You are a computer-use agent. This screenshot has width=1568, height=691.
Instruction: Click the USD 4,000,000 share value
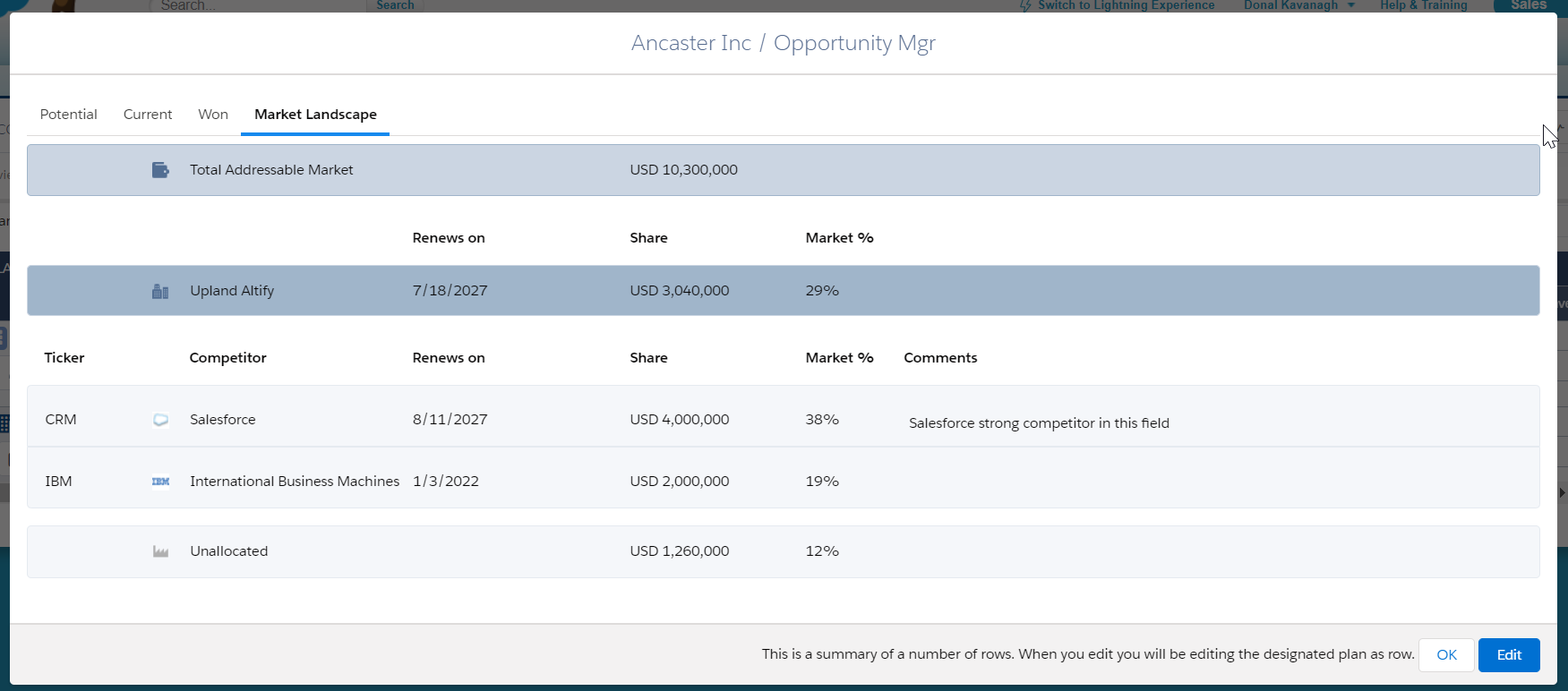679,420
